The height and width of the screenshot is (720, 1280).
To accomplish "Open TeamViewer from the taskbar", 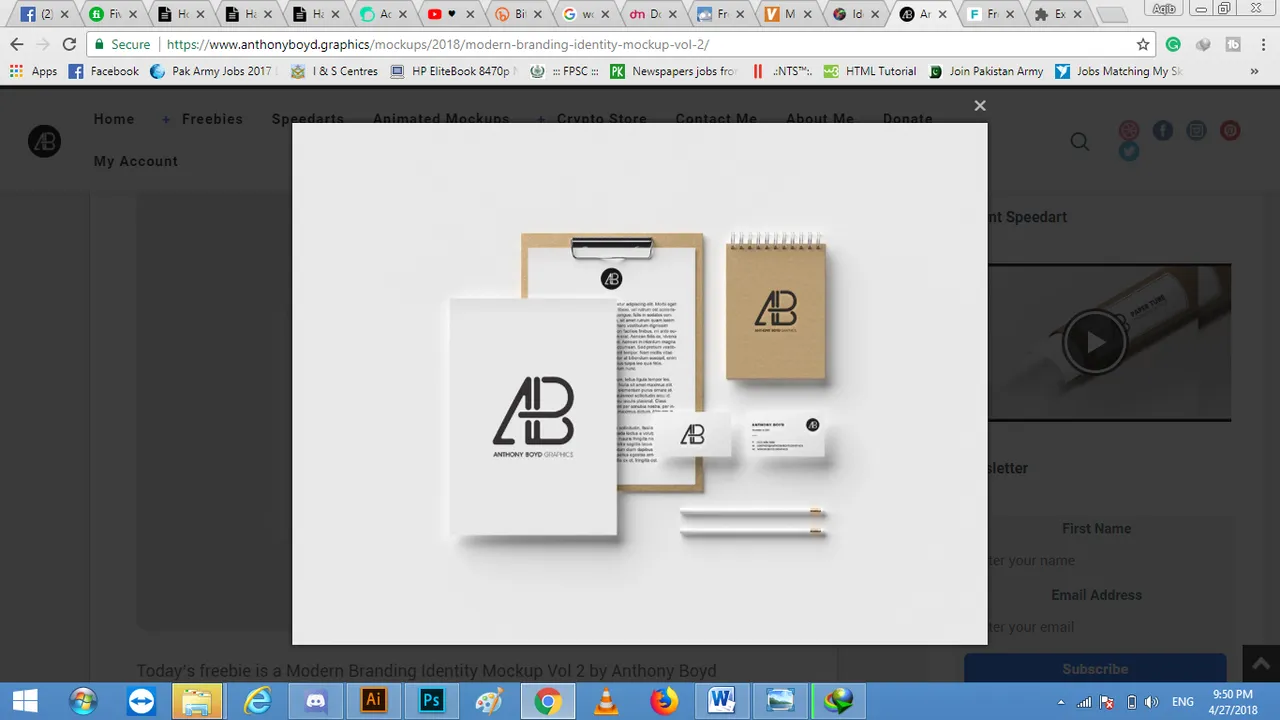I will pyautogui.click(x=141, y=701).
